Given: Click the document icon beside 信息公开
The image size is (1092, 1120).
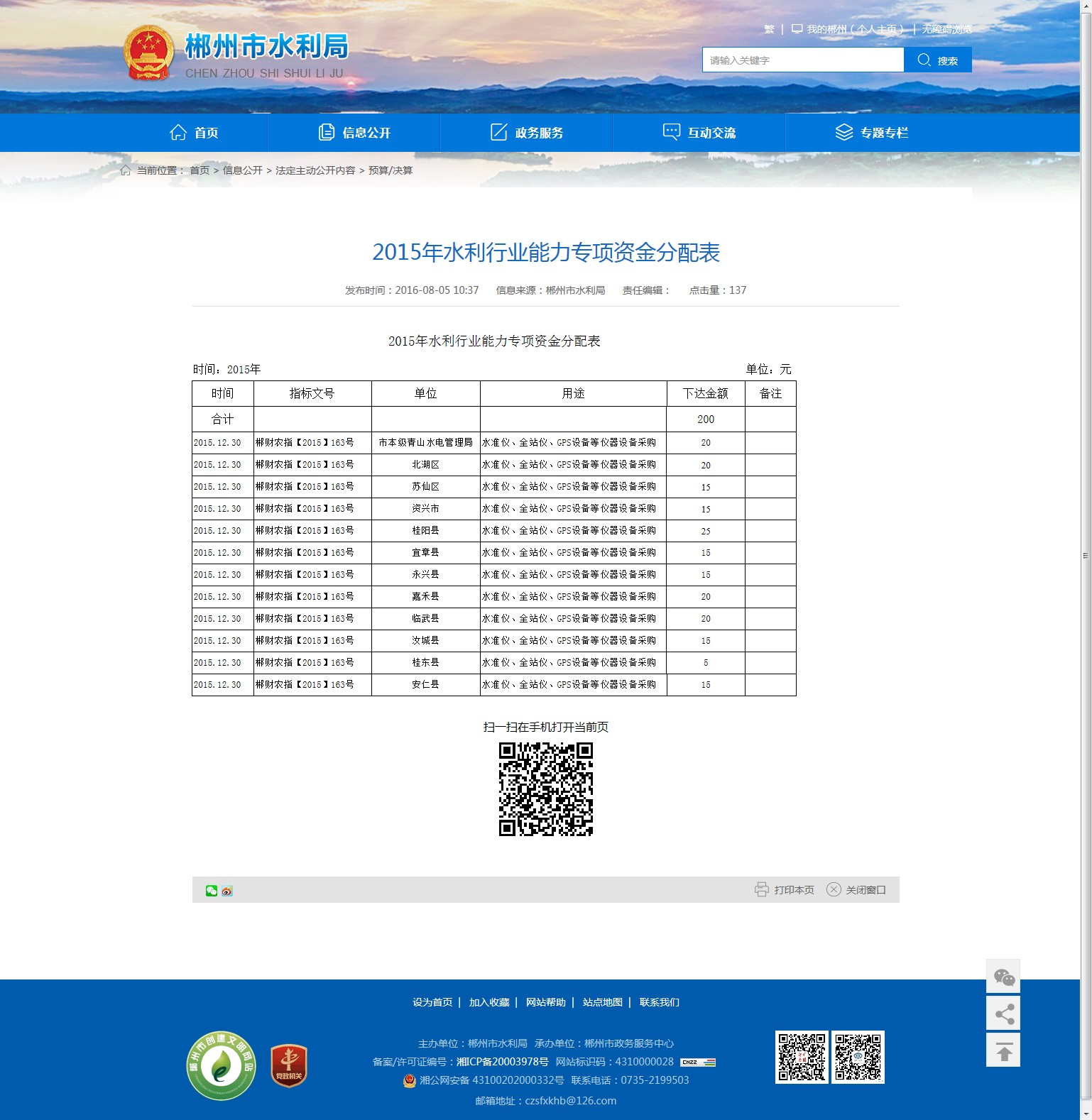Looking at the screenshot, I should [327, 133].
